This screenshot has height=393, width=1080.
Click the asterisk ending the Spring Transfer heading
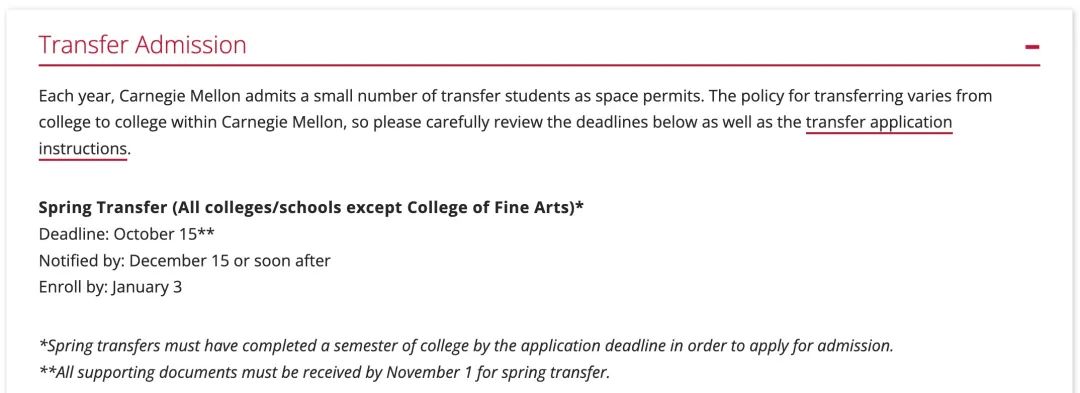coord(580,206)
